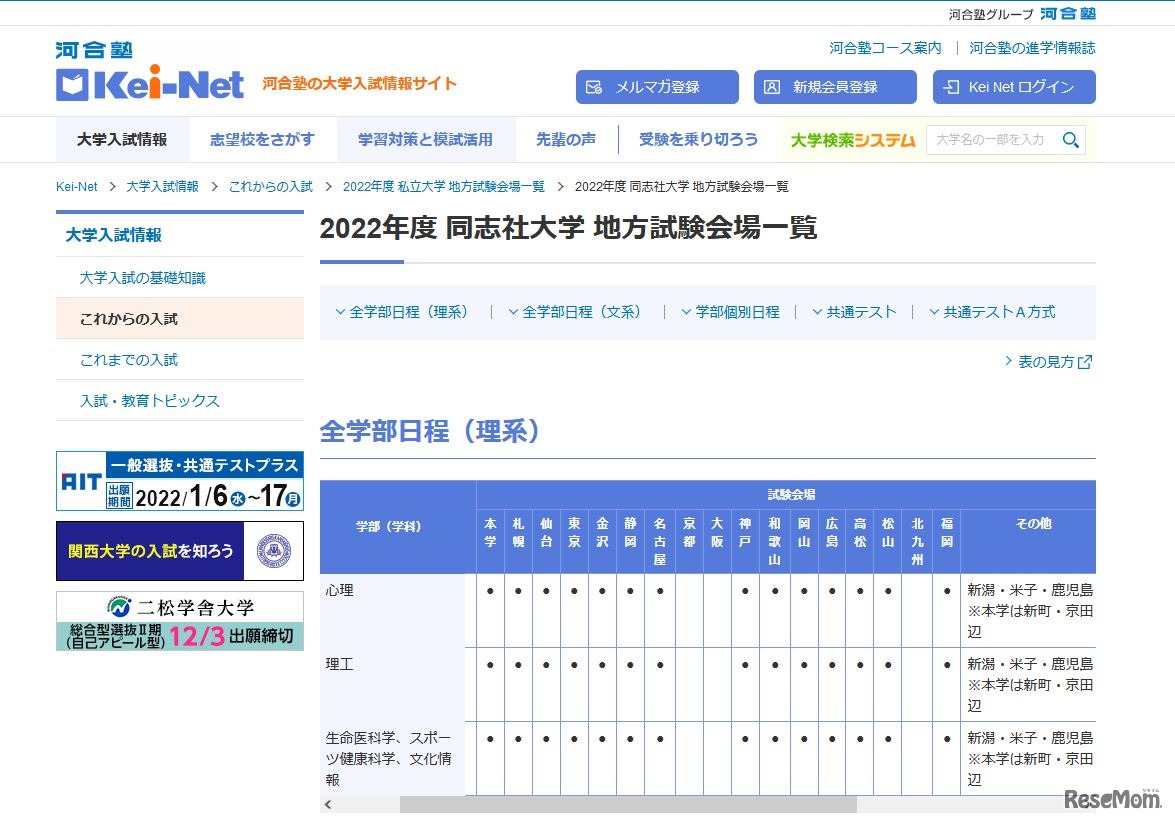Click the 大学検索システム search input field
Screen dimensions: 1175x822
(990, 140)
